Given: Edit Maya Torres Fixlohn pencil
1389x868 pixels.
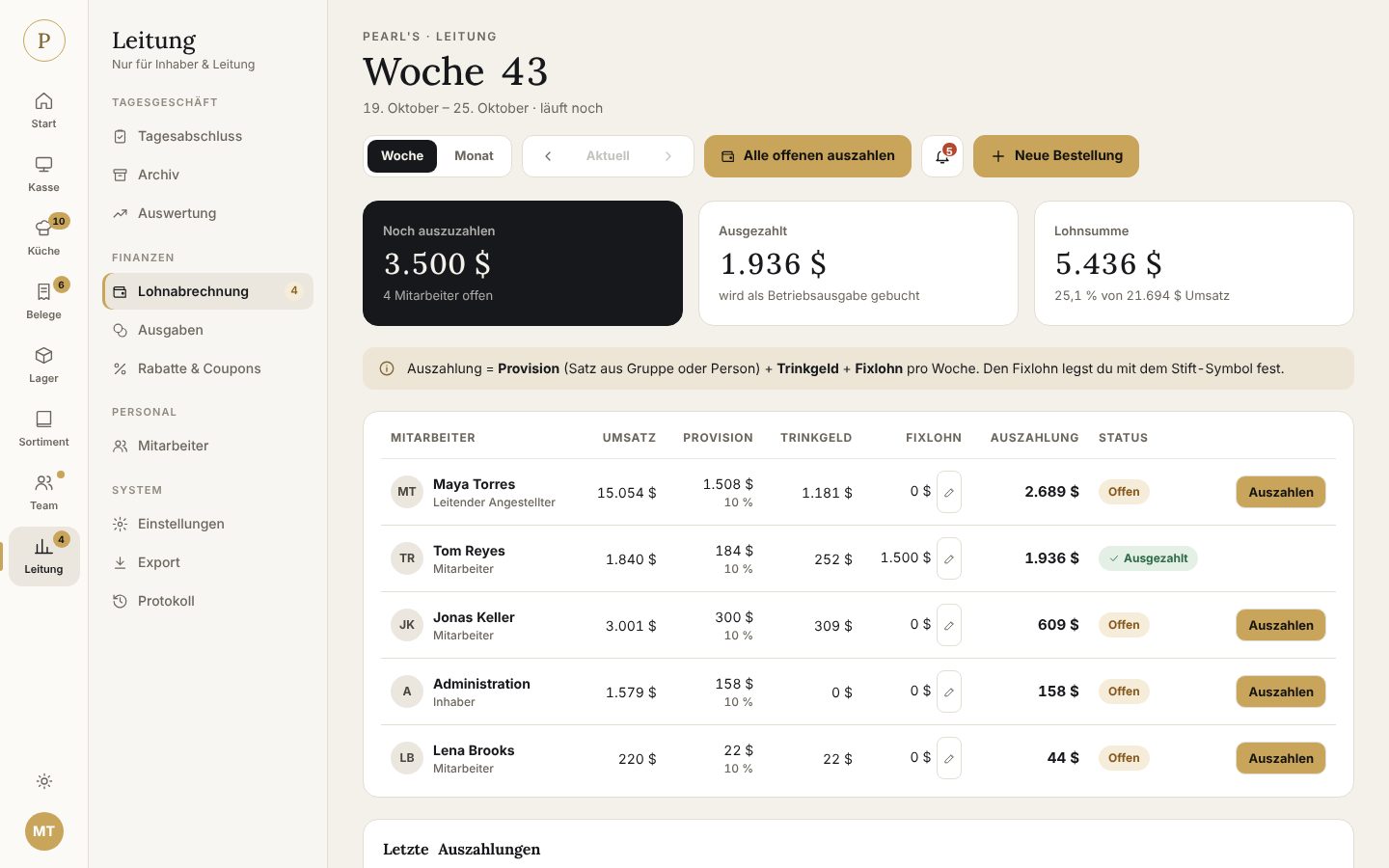Looking at the screenshot, I should tap(949, 492).
